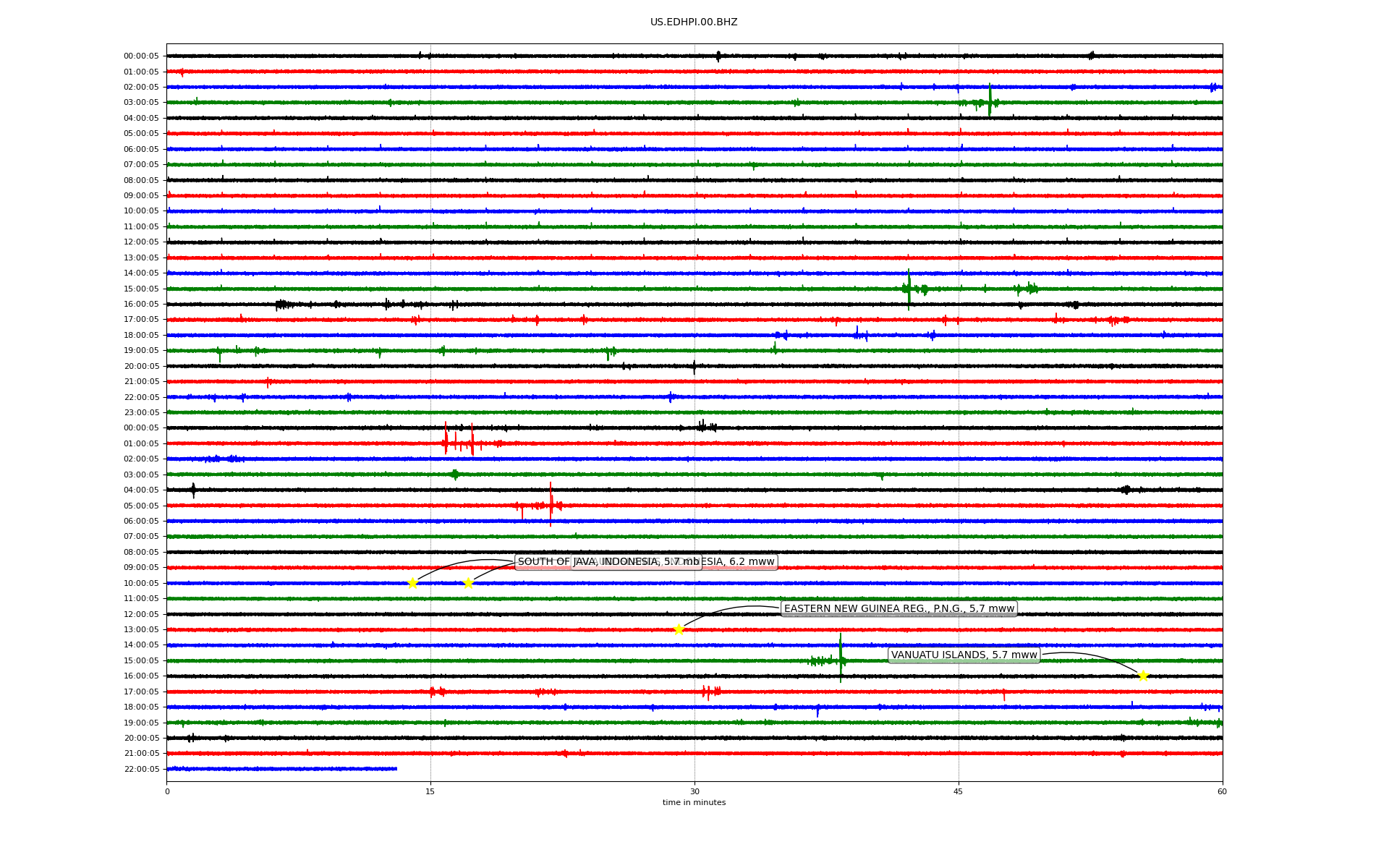Image resolution: width=1389 pixels, height=868 pixels.
Task: Click the x-axis label time in minutes
Action: tap(694, 803)
